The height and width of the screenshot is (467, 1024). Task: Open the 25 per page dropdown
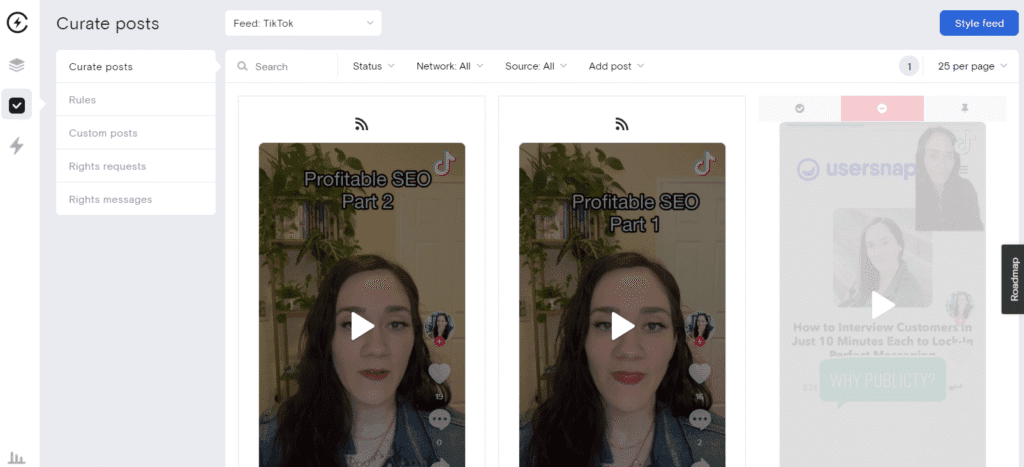click(x=972, y=66)
